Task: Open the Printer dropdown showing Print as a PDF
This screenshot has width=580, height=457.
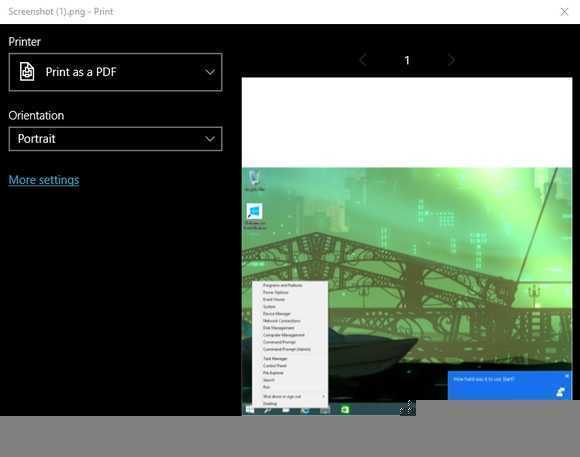Action: (115, 72)
